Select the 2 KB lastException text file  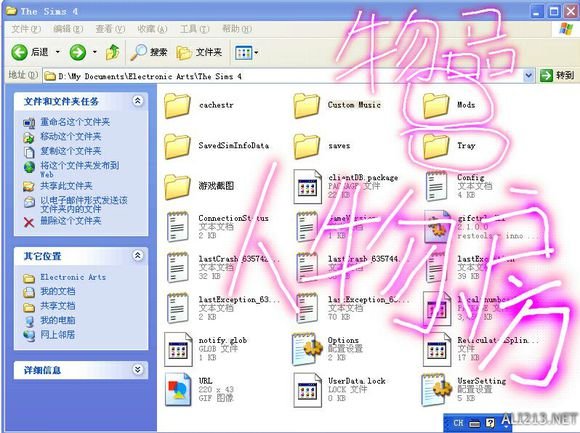coord(222,308)
